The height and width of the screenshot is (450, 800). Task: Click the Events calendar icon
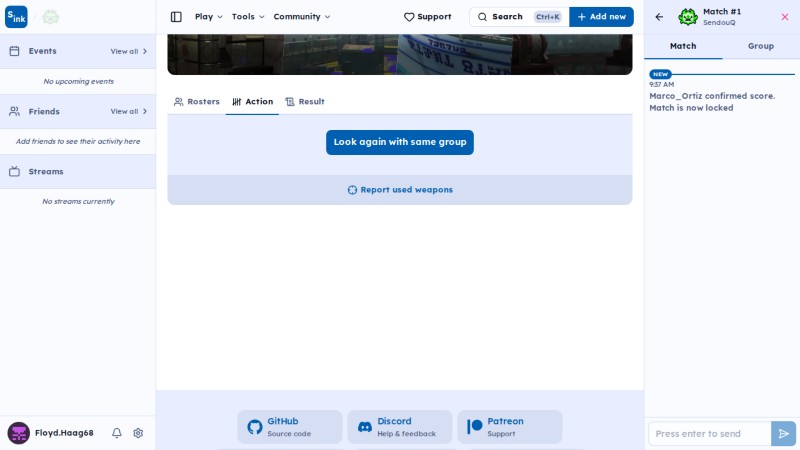[14, 51]
